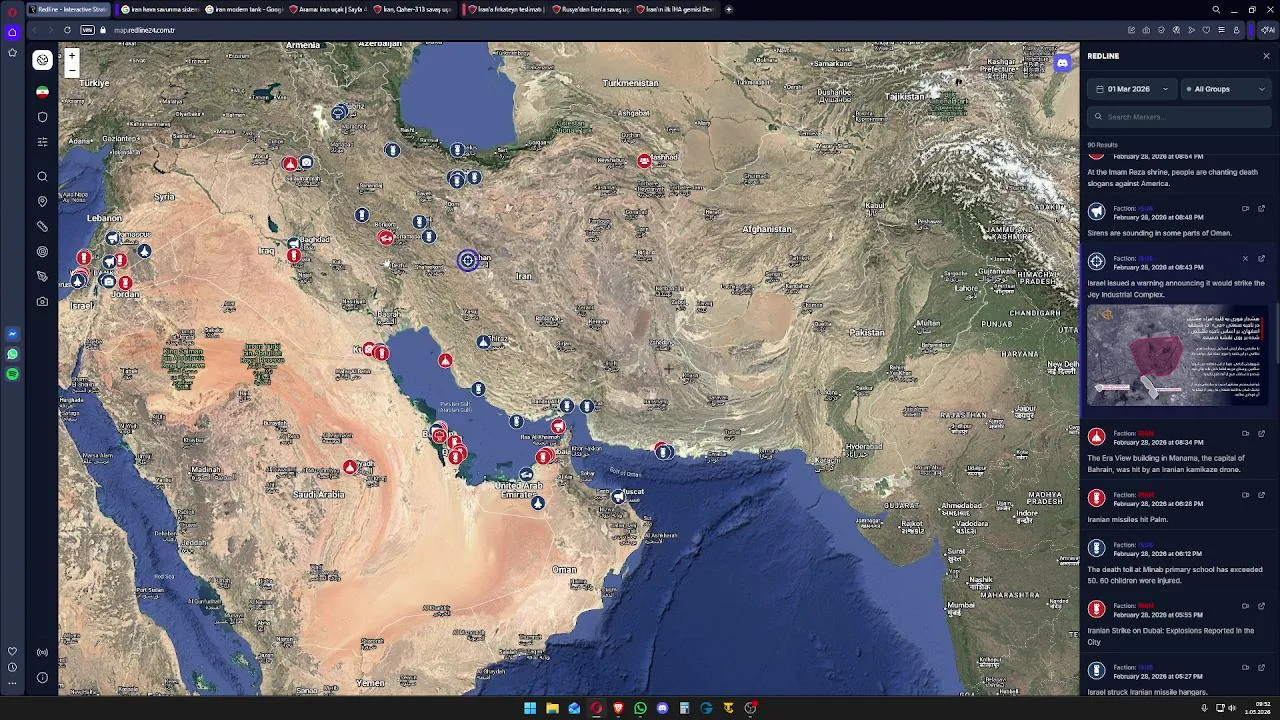Click the home icon in browser sidebar

point(12,32)
